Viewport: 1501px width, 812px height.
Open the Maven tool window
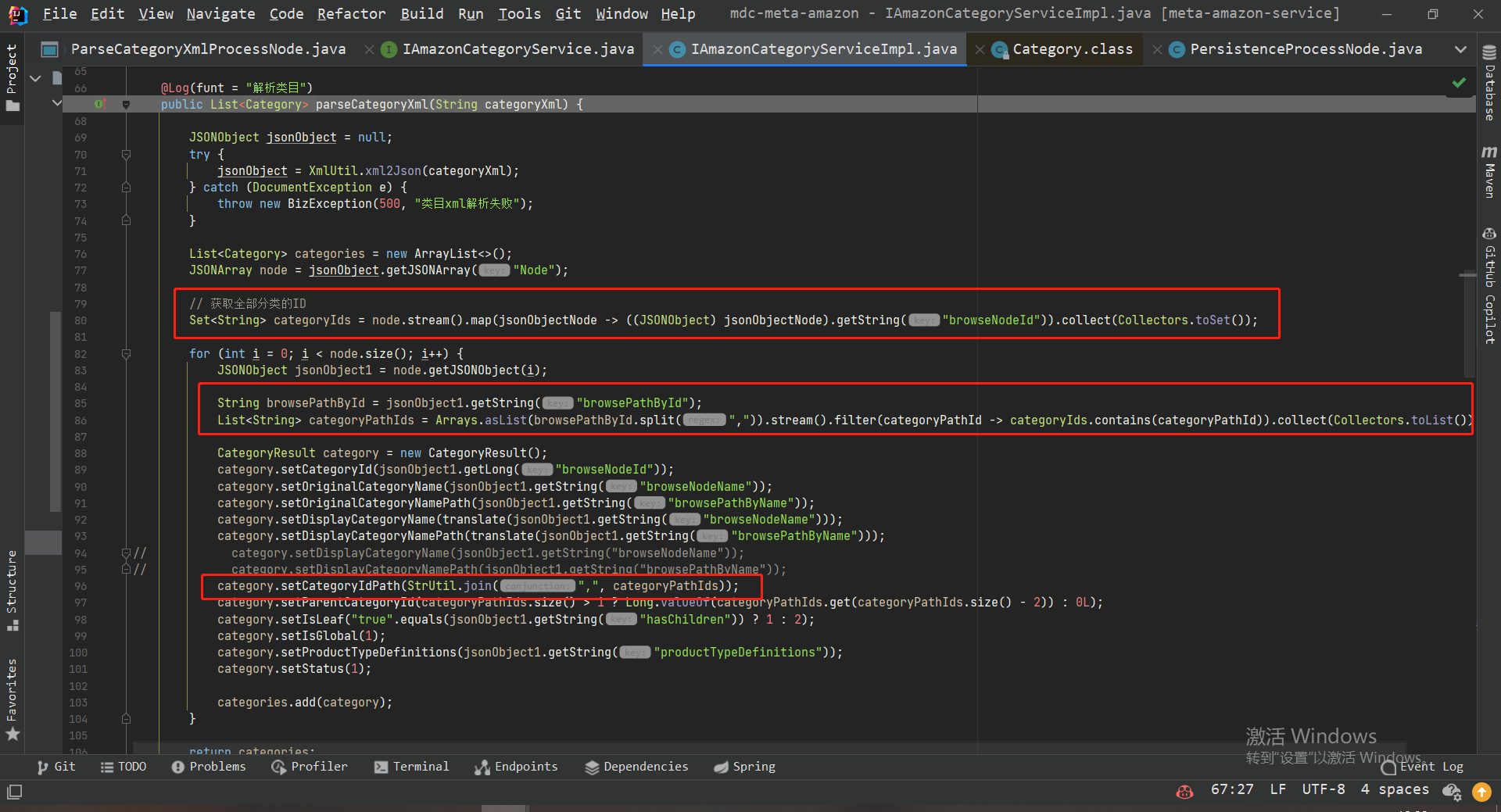[x=1489, y=172]
